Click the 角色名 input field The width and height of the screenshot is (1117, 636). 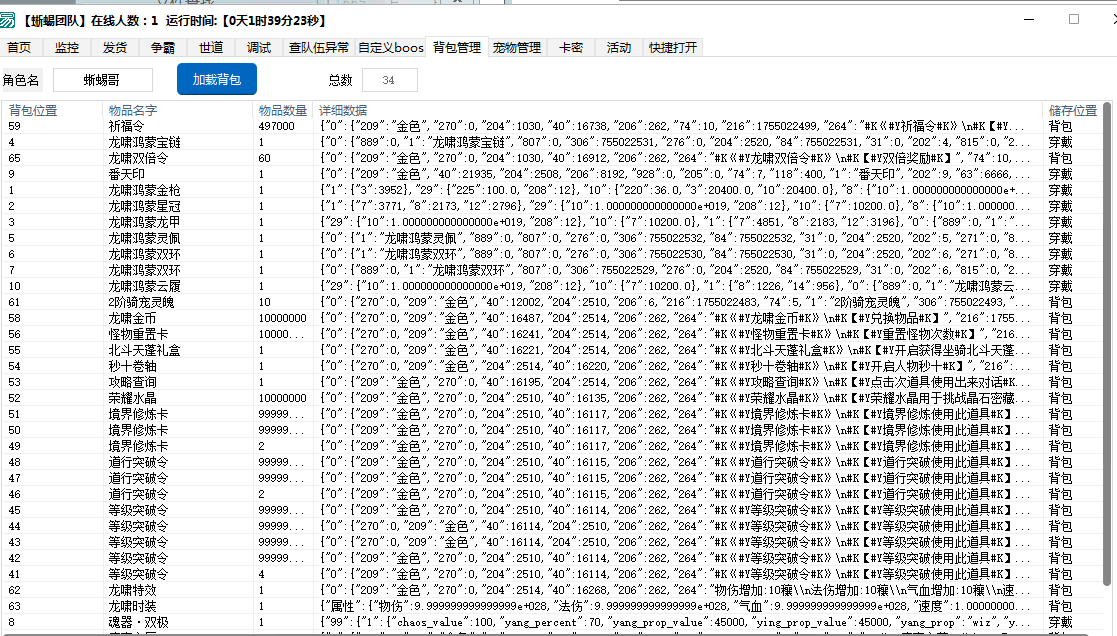tap(103, 80)
